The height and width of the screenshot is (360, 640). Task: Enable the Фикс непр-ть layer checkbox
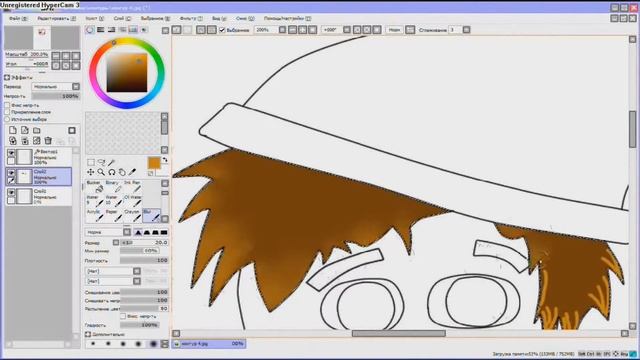pos(7,105)
